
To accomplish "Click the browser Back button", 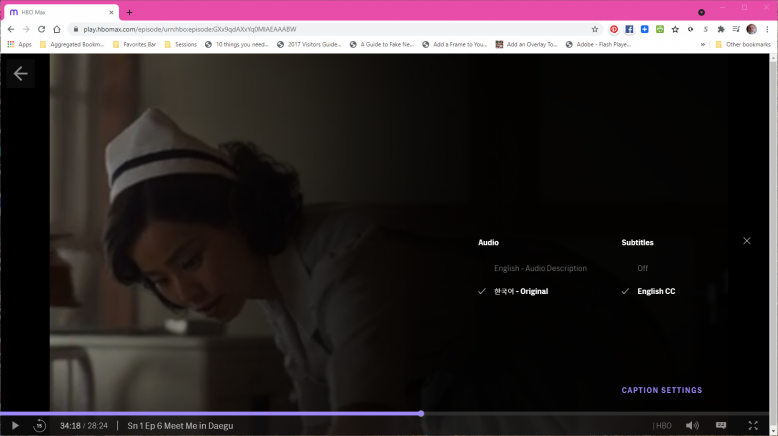I will 11,29.
